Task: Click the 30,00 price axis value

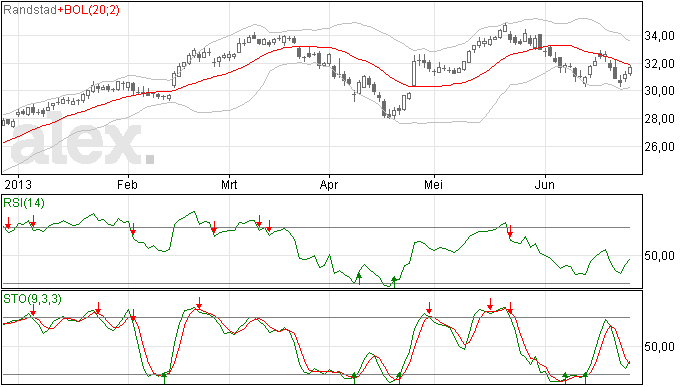Action: 659,91
